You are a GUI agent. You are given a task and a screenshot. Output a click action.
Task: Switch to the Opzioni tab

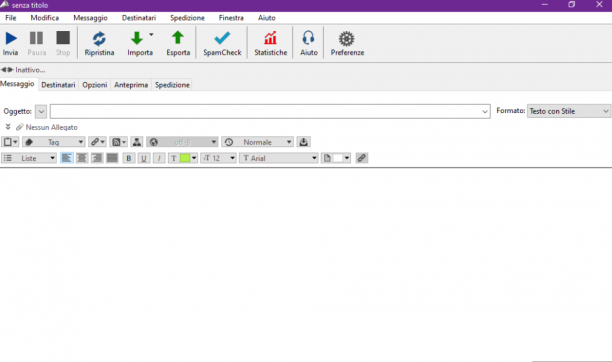click(94, 85)
